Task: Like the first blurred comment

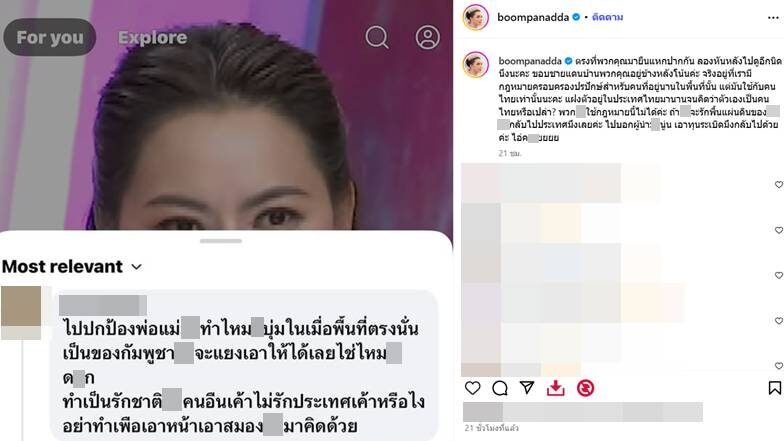Action: click(778, 184)
